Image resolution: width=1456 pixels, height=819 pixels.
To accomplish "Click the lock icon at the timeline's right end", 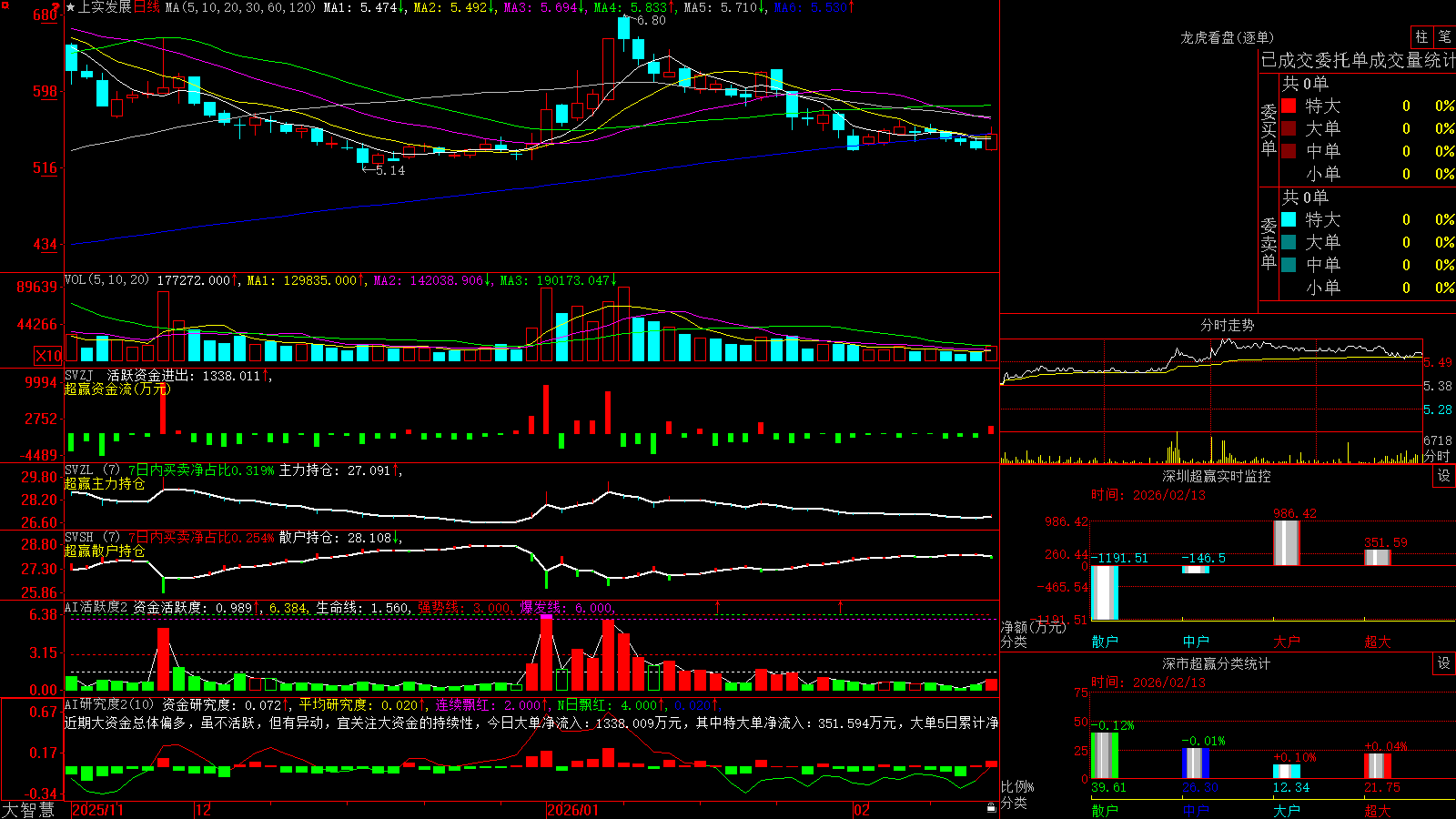I will 991,808.
